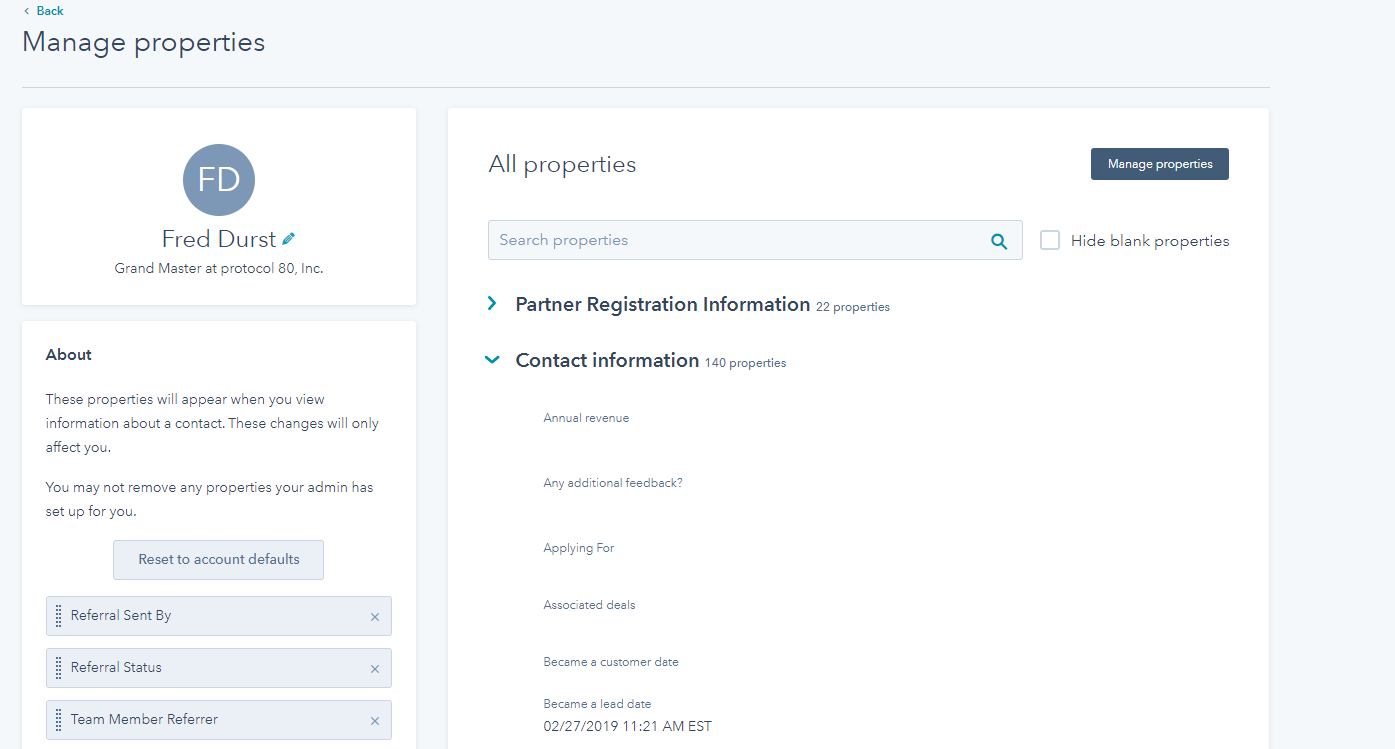1395x749 pixels.
Task: Grab the drag handle for Referral Sent By
Action: 58,616
